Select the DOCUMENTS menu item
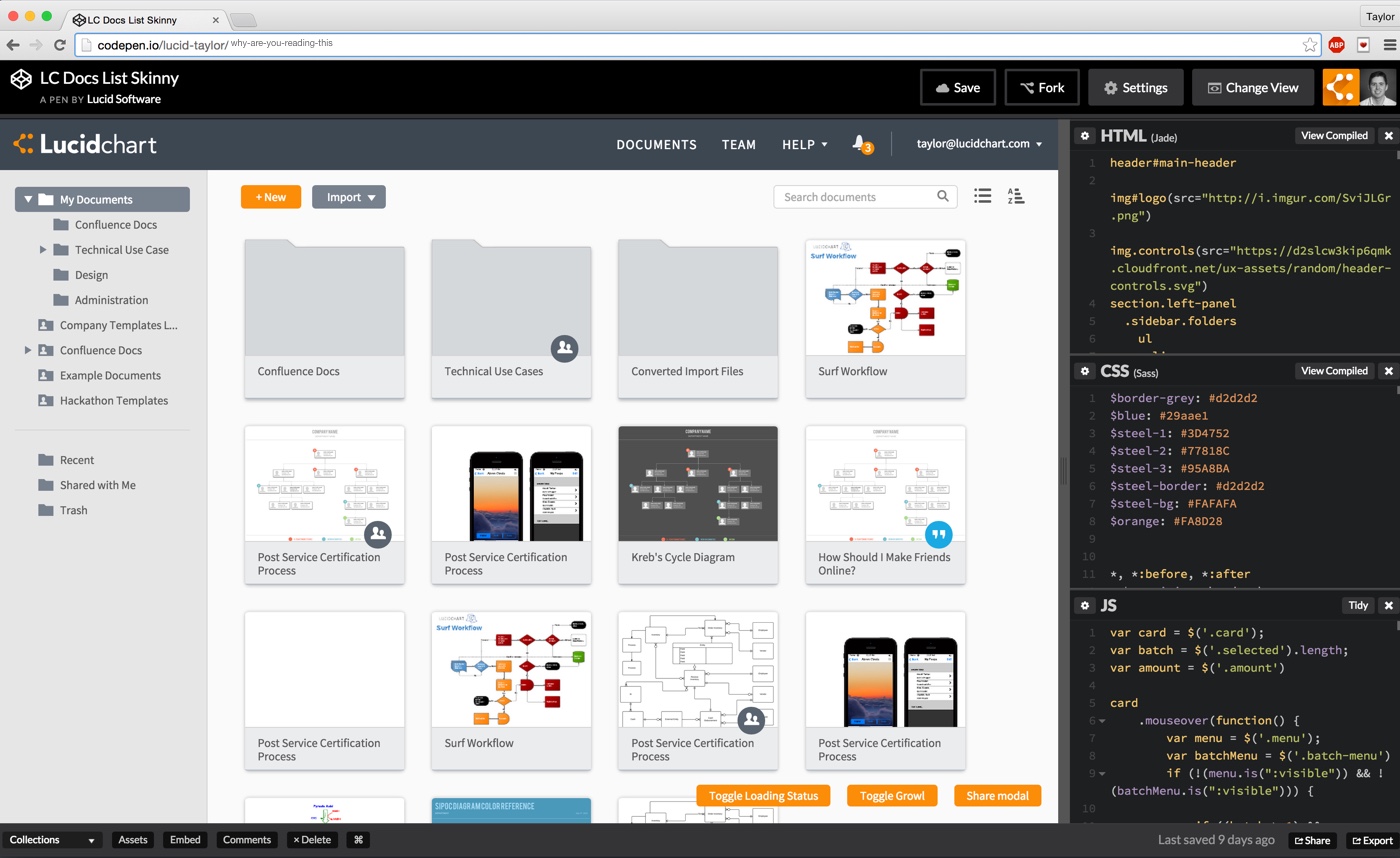This screenshot has height=858, width=1400. 656,144
